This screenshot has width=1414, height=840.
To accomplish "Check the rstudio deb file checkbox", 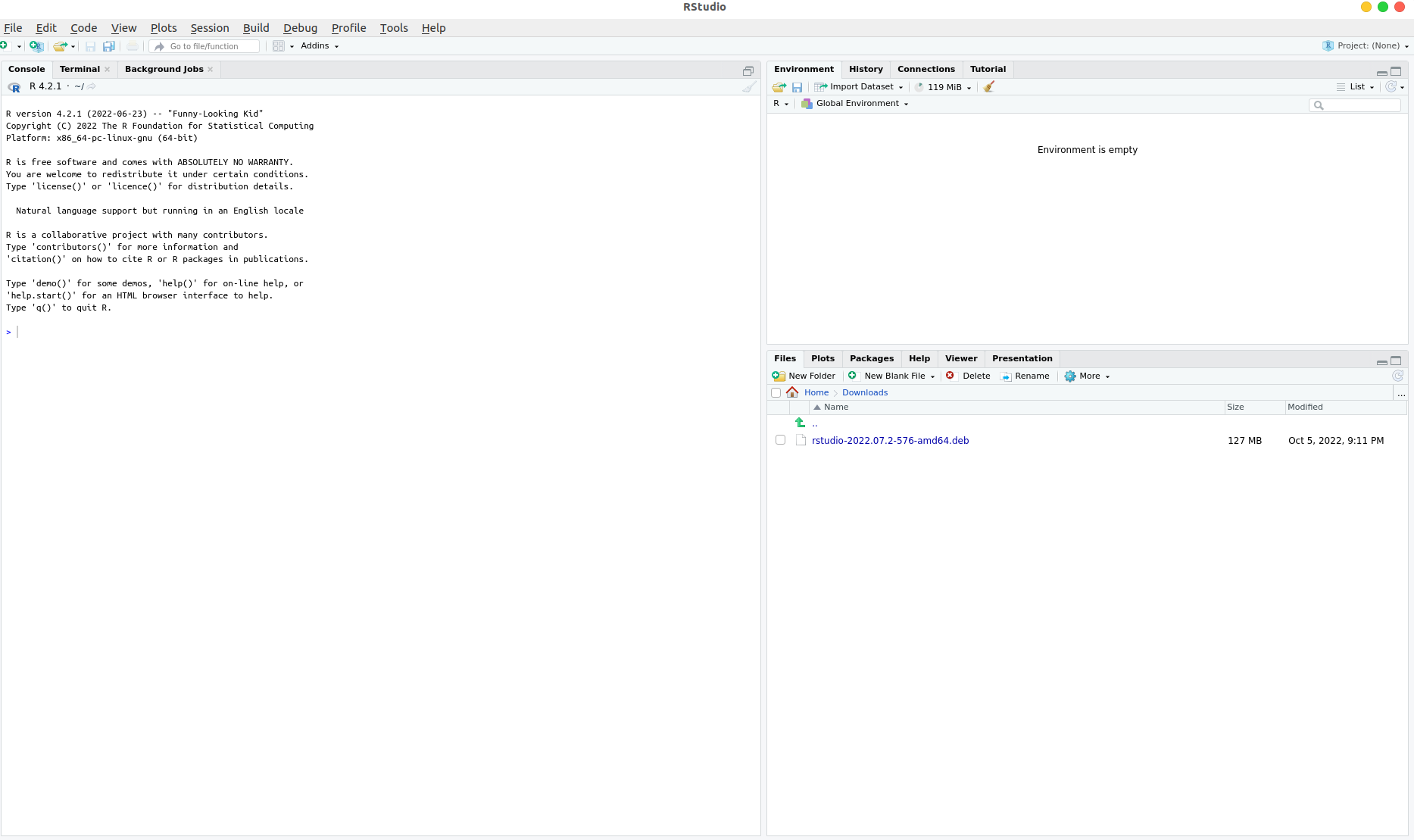I will 780,440.
